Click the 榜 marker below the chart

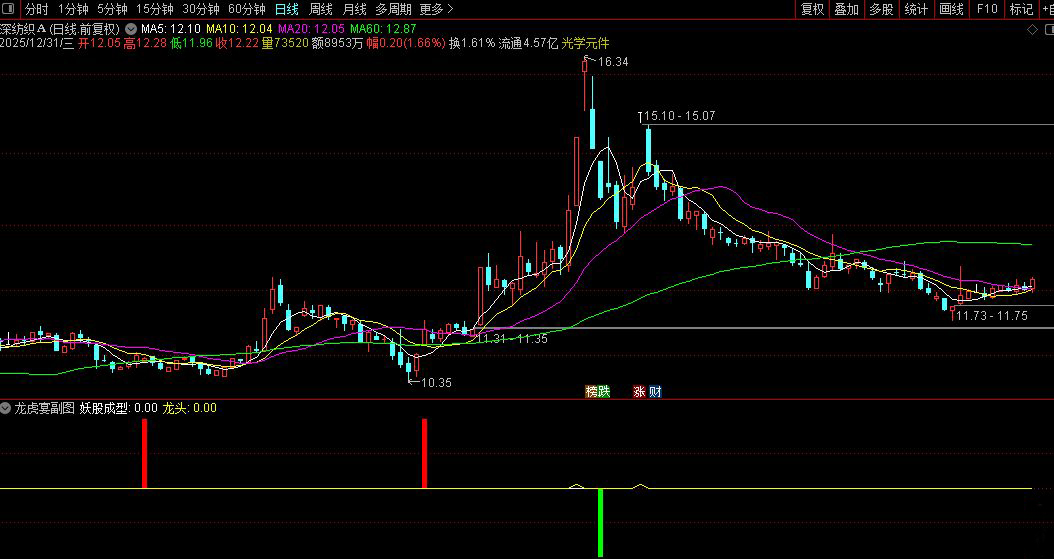point(592,392)
